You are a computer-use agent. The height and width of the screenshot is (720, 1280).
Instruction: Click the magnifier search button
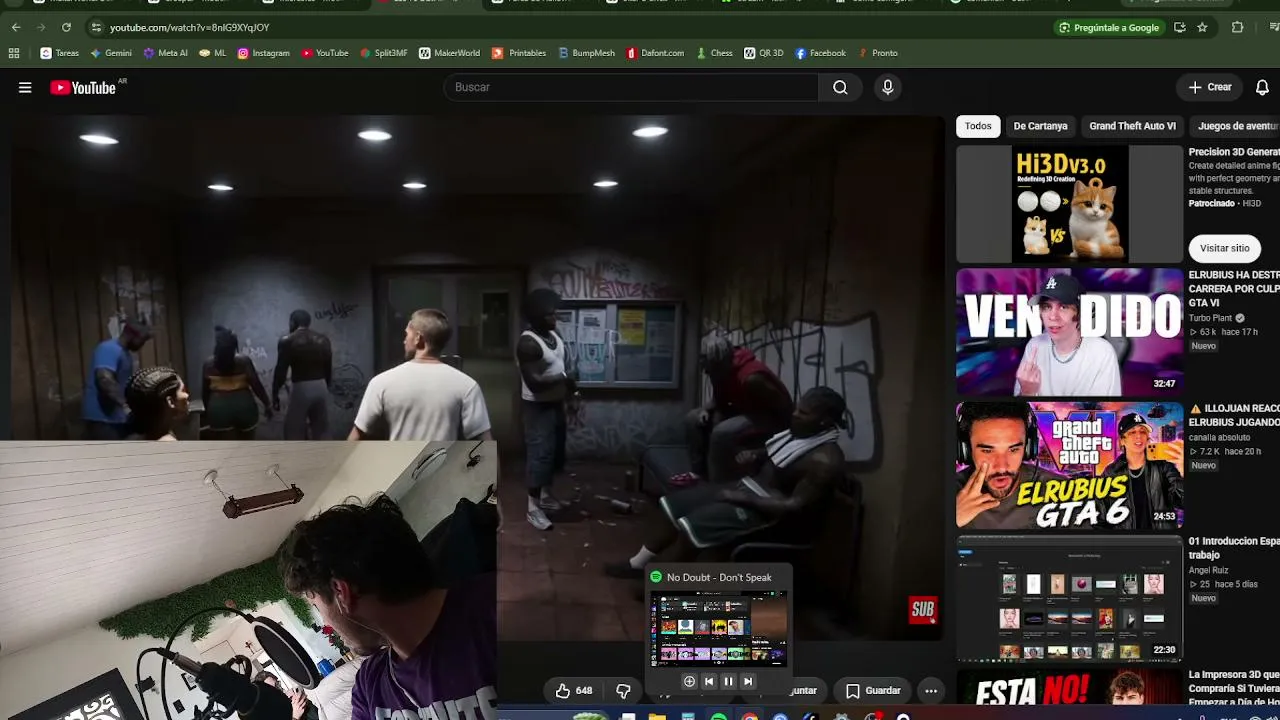pos(840,87)
